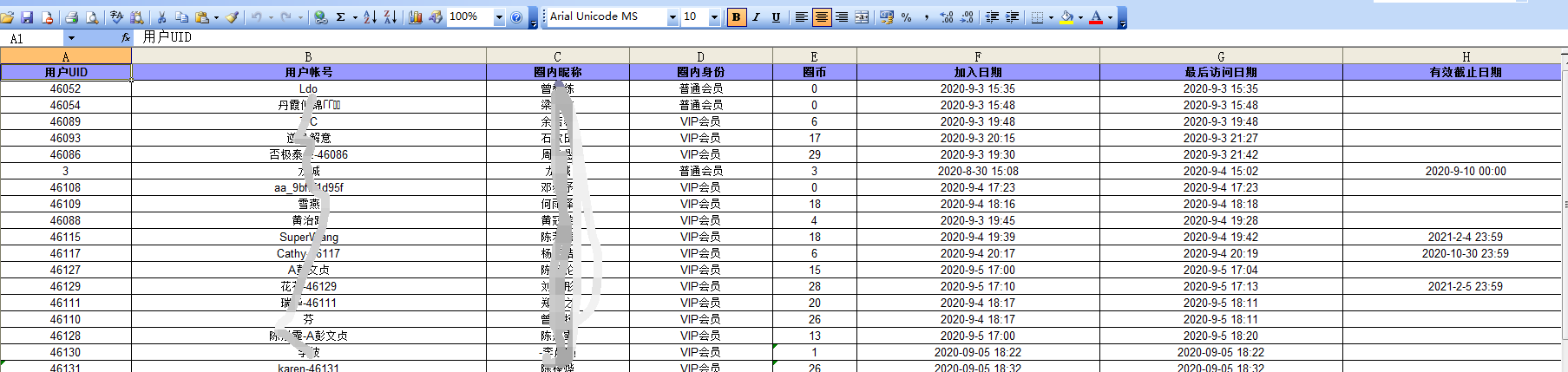
Task: Toggle Underline formatting
Action: pyautogui.click(x=776, y=16)
